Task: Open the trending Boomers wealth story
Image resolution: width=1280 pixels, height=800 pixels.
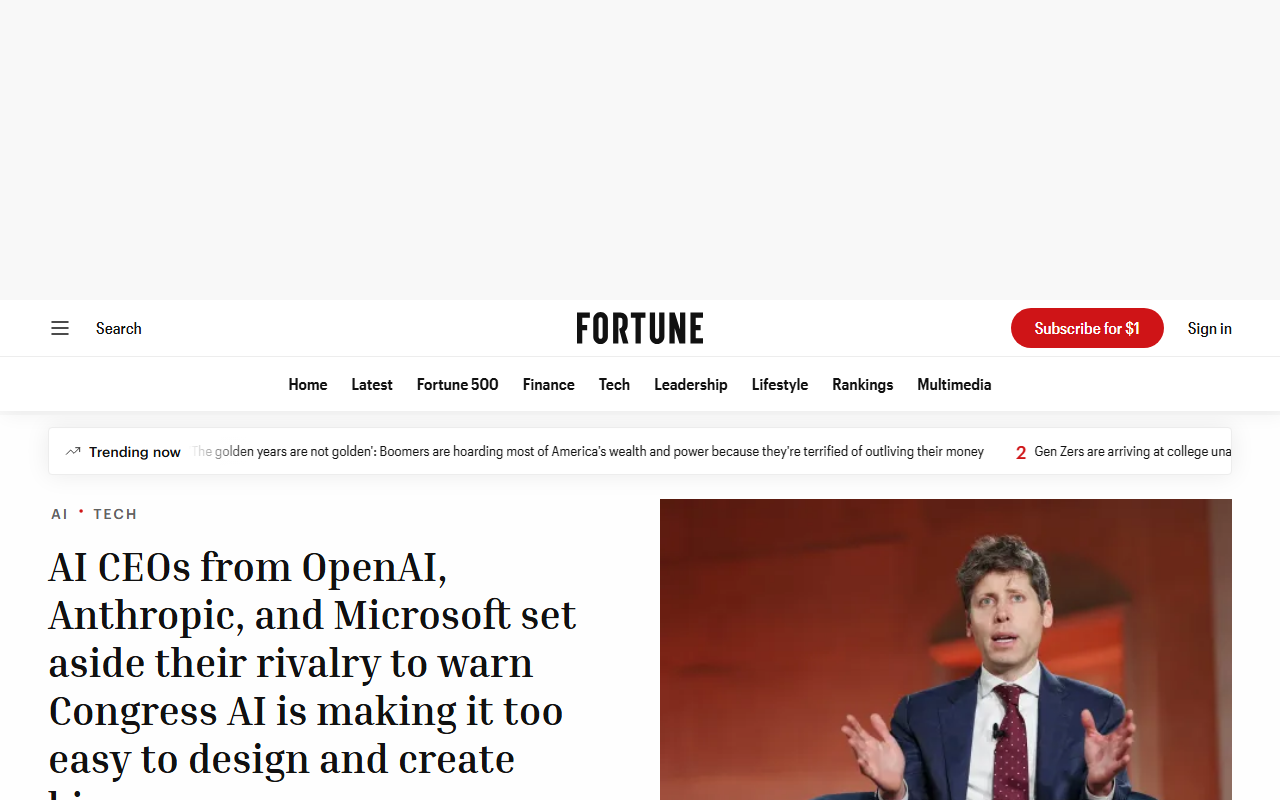Action: [x=588, y=451]
